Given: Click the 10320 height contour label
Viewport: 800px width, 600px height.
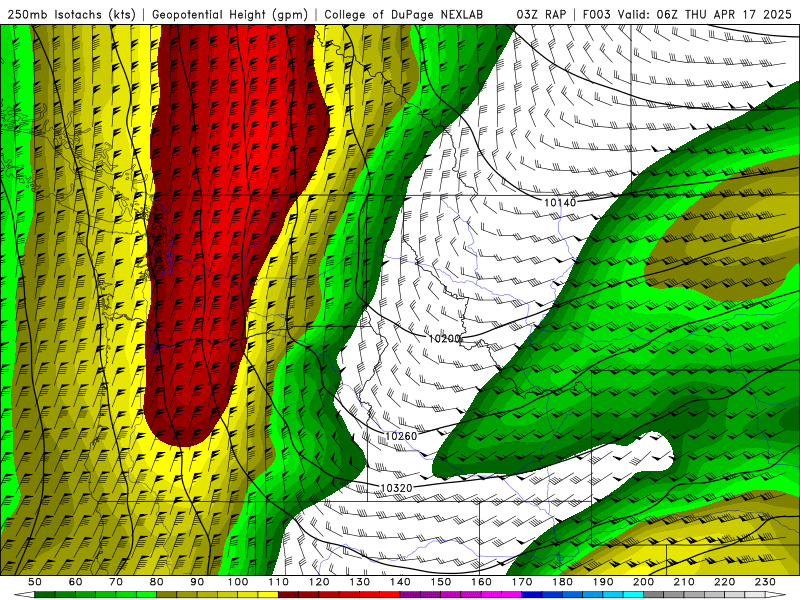Looking at the screenshot, I should click(396, 488).
